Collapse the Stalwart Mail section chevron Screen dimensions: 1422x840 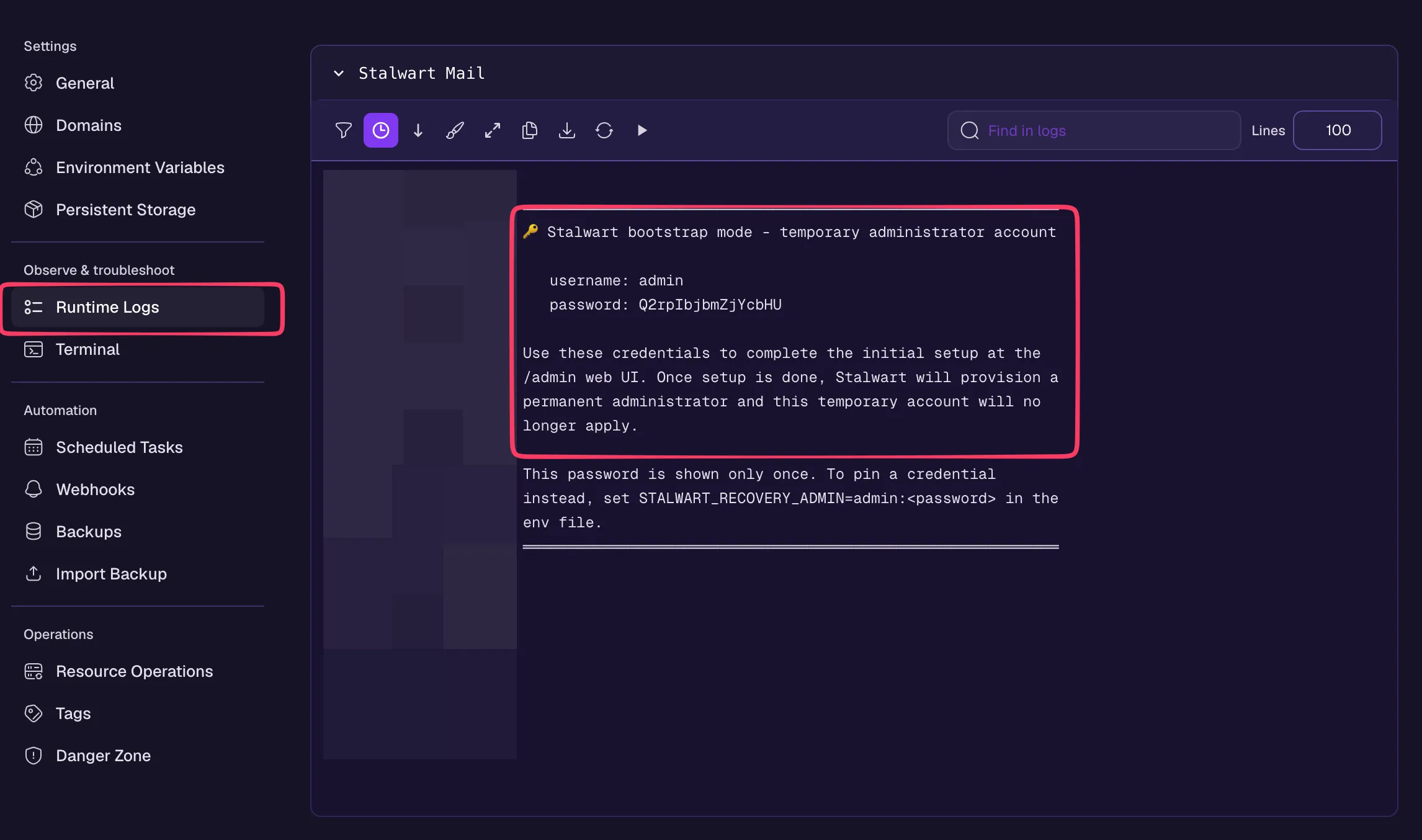click(x=338, y=73)
